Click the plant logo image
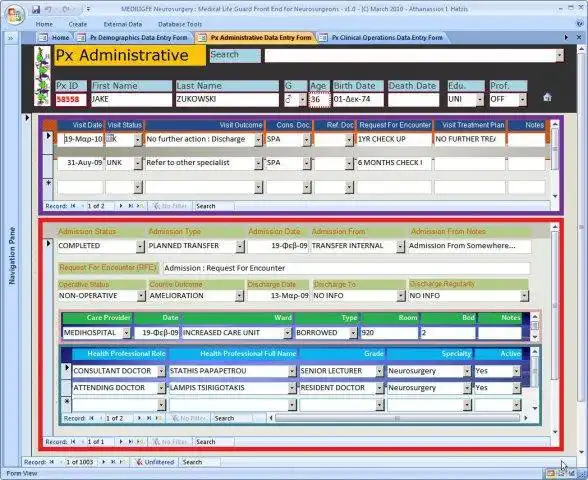Viewport: 588px width, 480px height. pos(42,76)
